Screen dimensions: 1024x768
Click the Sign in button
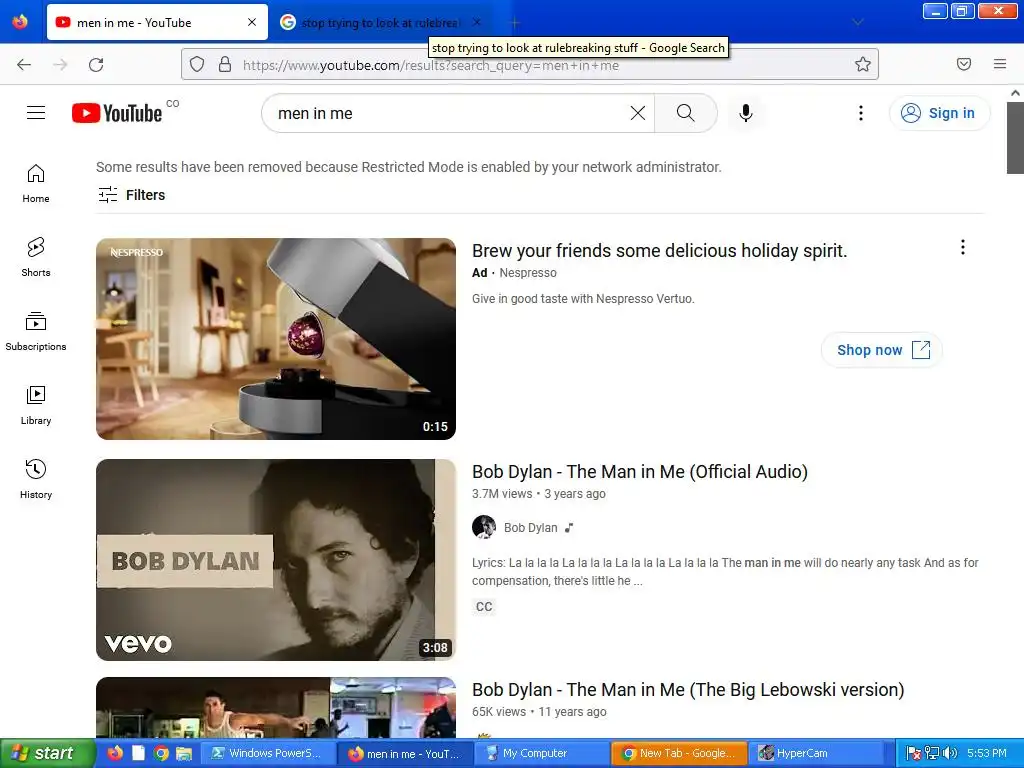[x=939, y=113]
